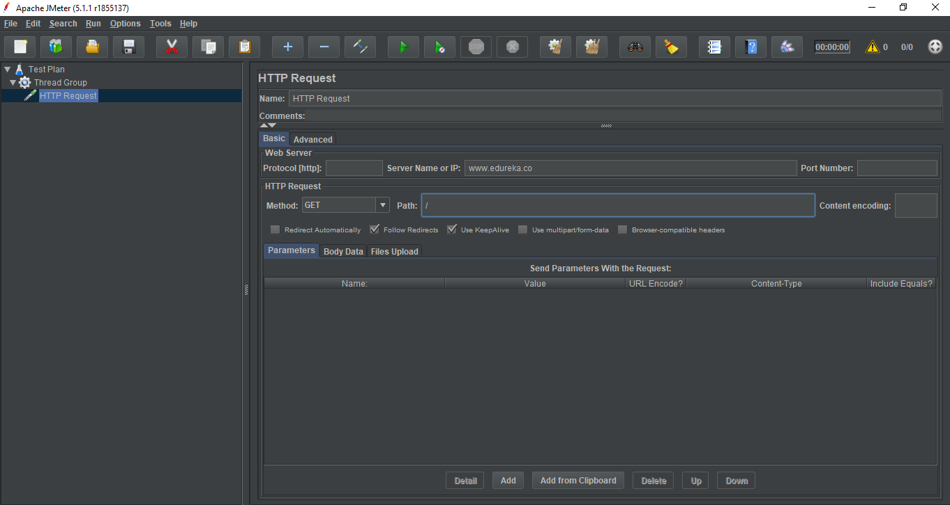Collapse all nodes with minus icon
This screenshot has height=505, width=950.
coord(324,47)
